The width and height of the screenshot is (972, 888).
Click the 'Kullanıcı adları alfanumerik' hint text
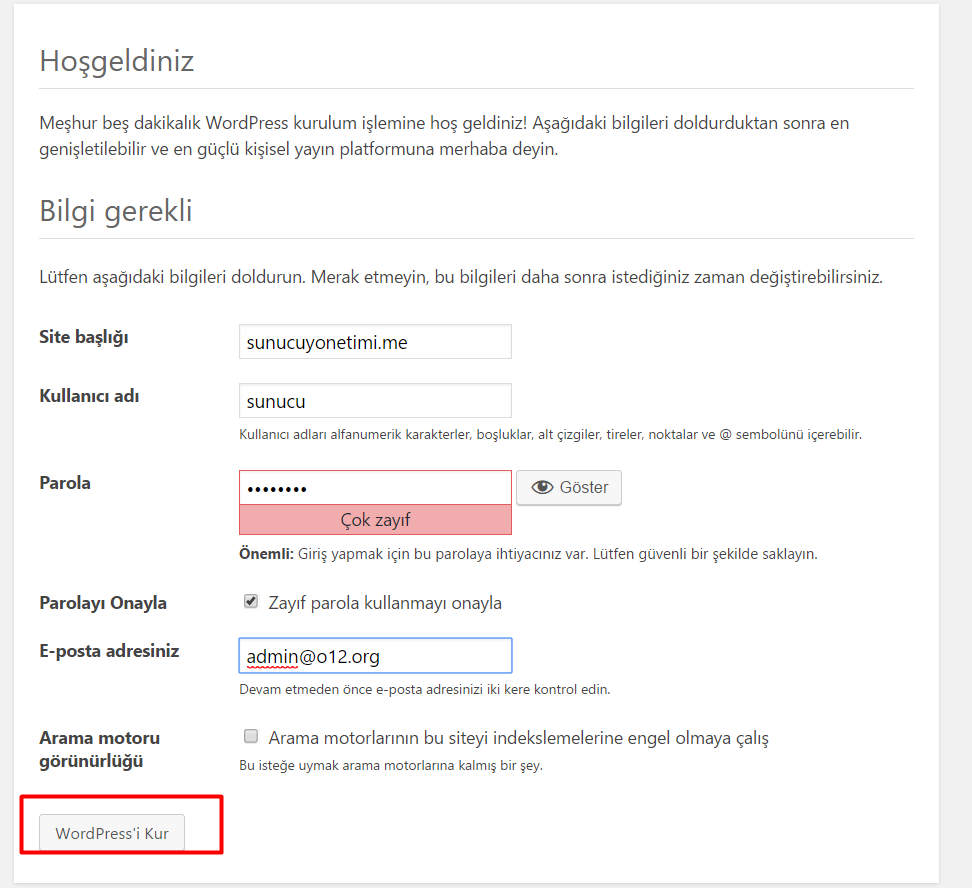[x=550, y=435]
